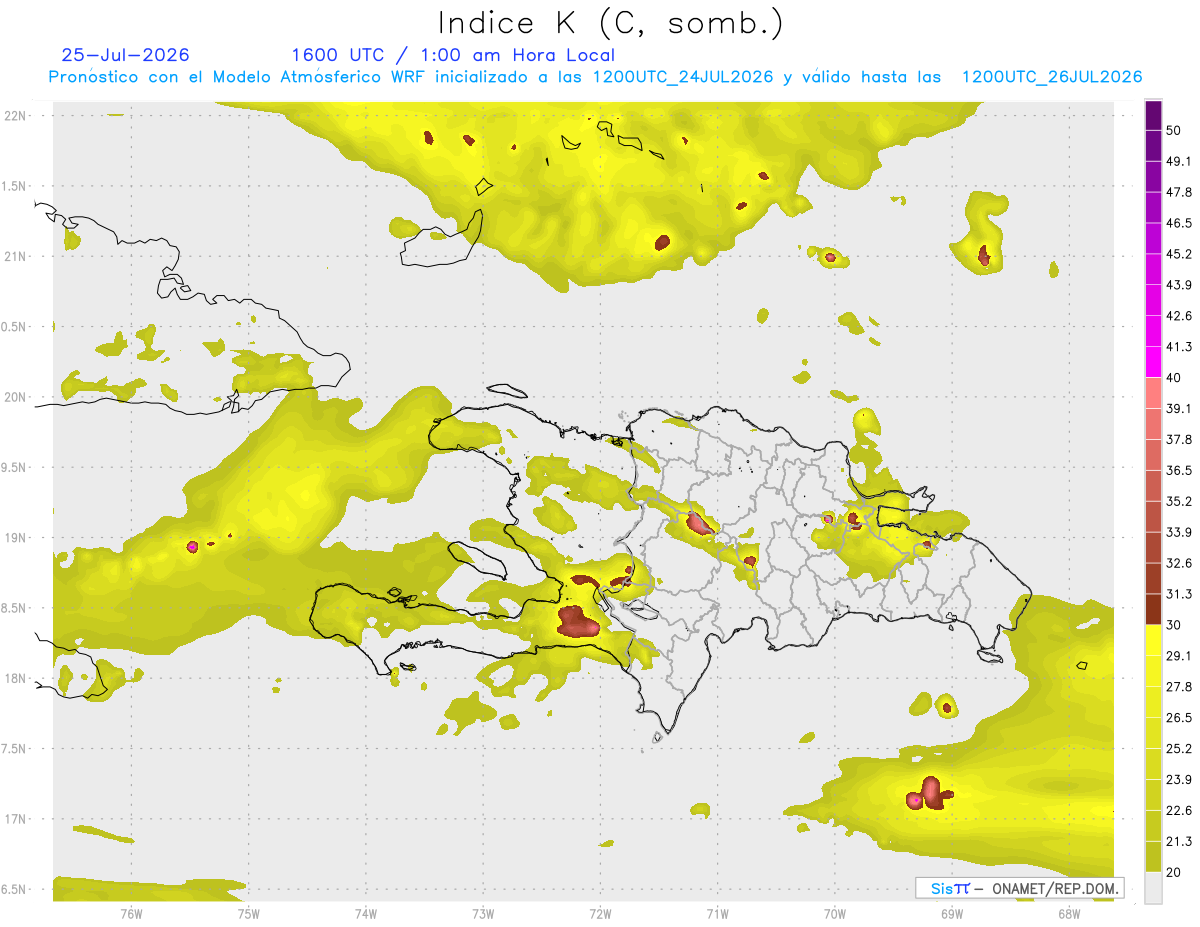Image resolution: width=1200 pixels, height=927 pixels.
Task: Click the latitude axis label "18N"
Action: (x=16, y=679)
